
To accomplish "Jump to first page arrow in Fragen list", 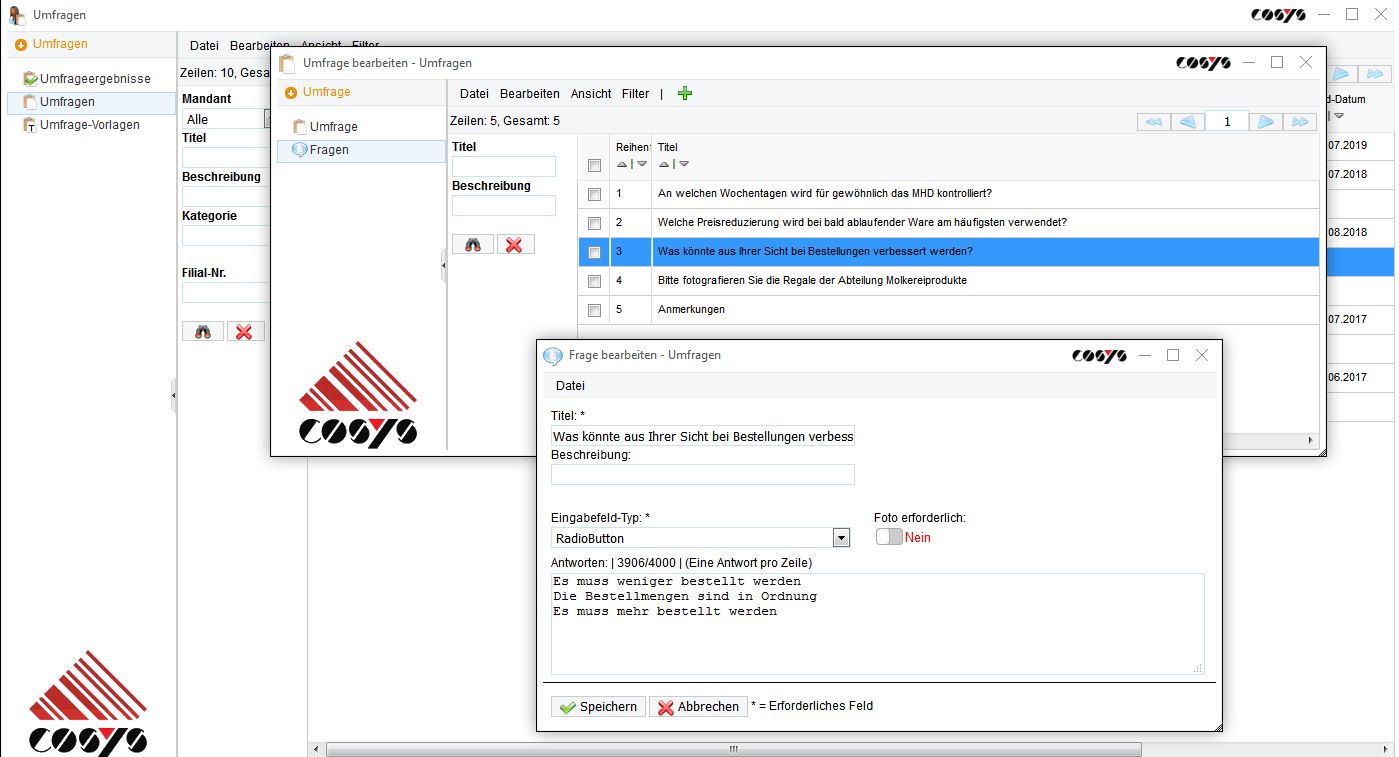I will [x=1153, y=122].
